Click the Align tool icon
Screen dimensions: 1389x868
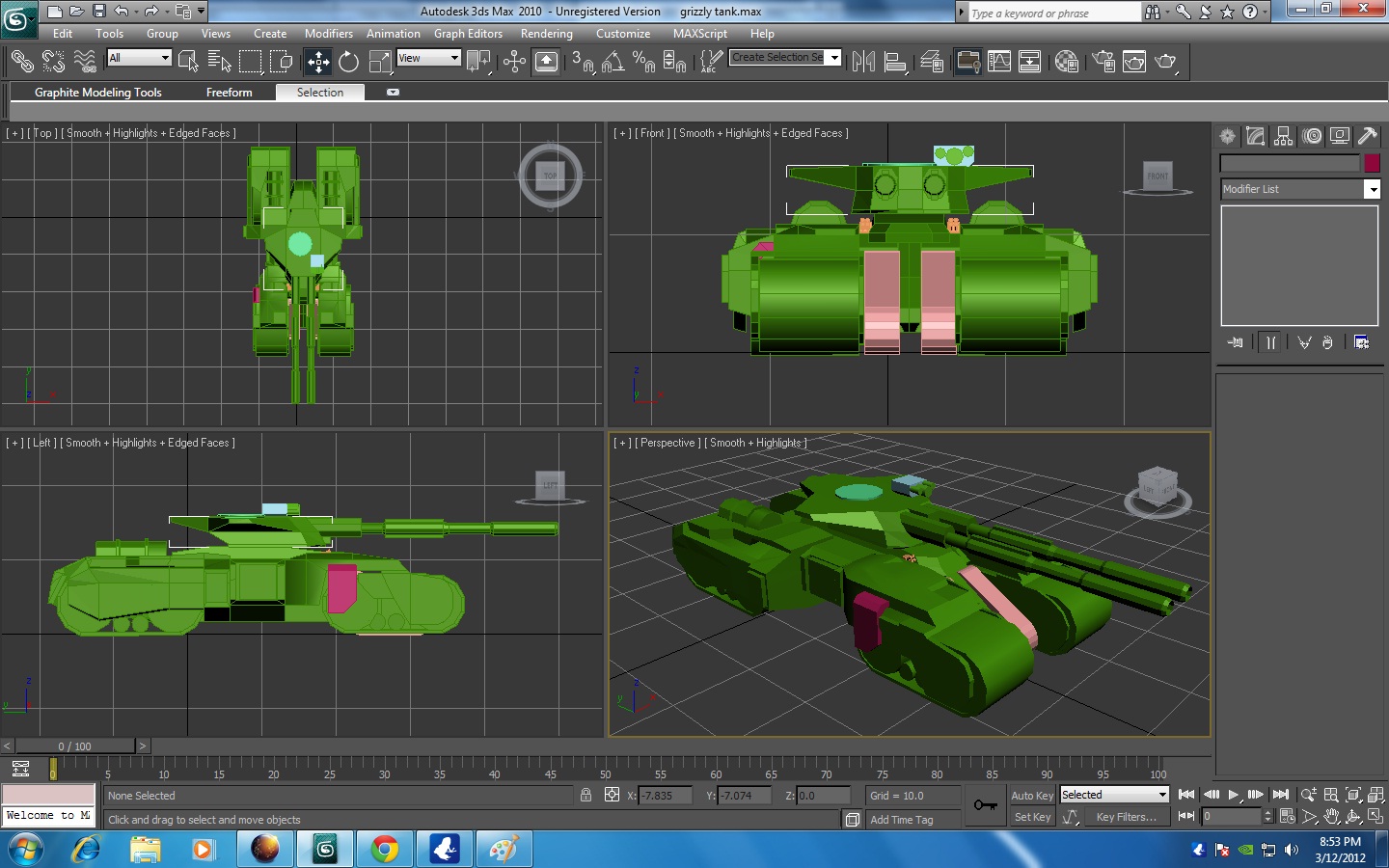click(x=896, y=62)
